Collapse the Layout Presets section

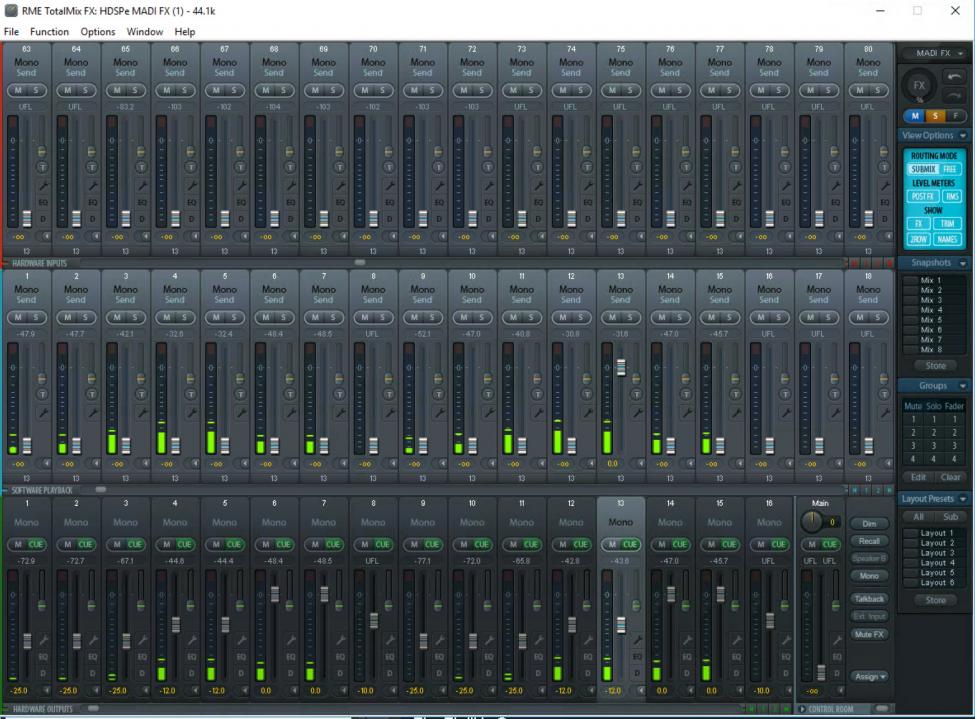[x=963, y=499]
